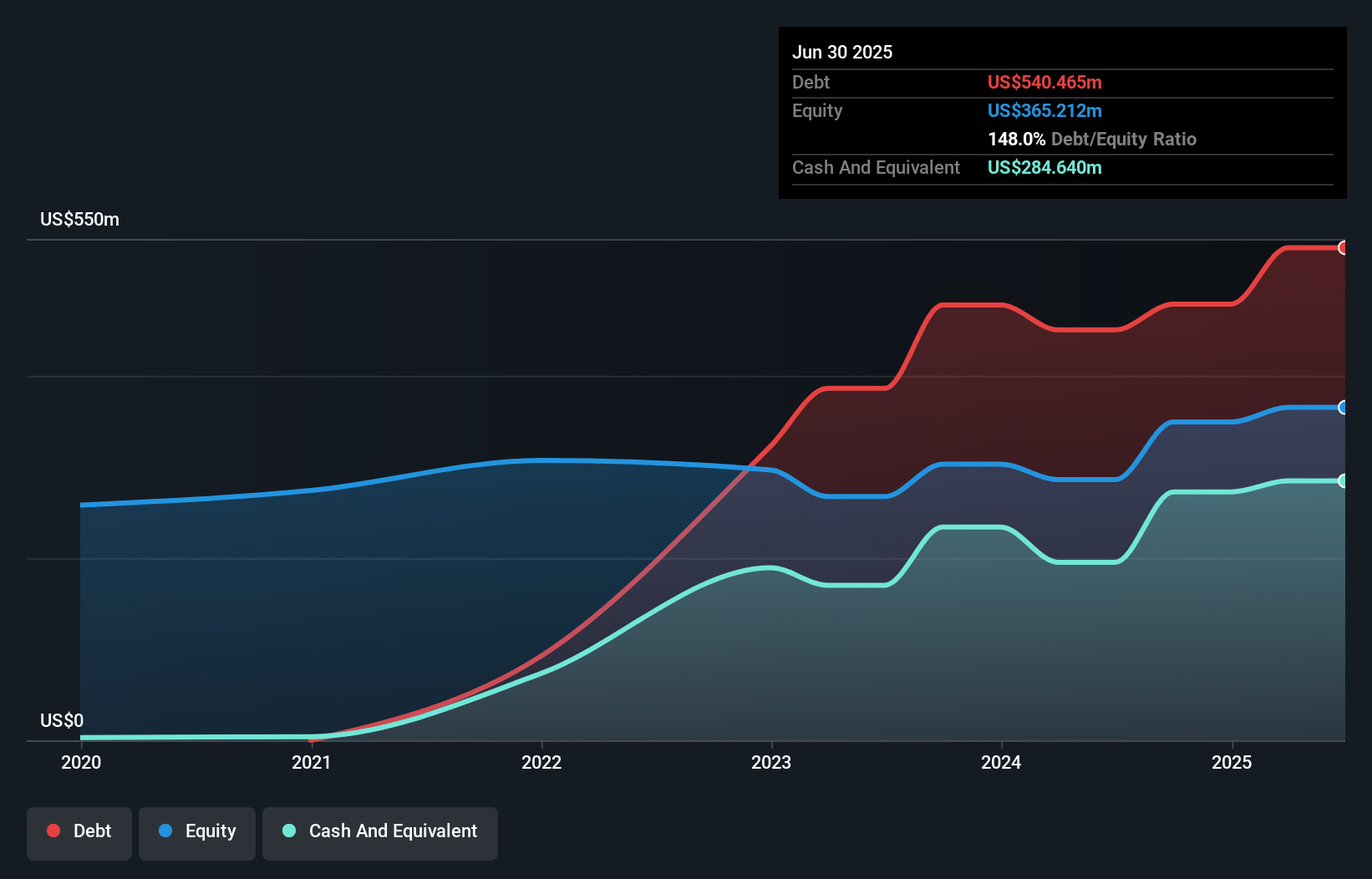The width and height of the screenshot is (1372, 879).
Task: Click the US$365.212m Equity value
Action: pos(1044,110)
